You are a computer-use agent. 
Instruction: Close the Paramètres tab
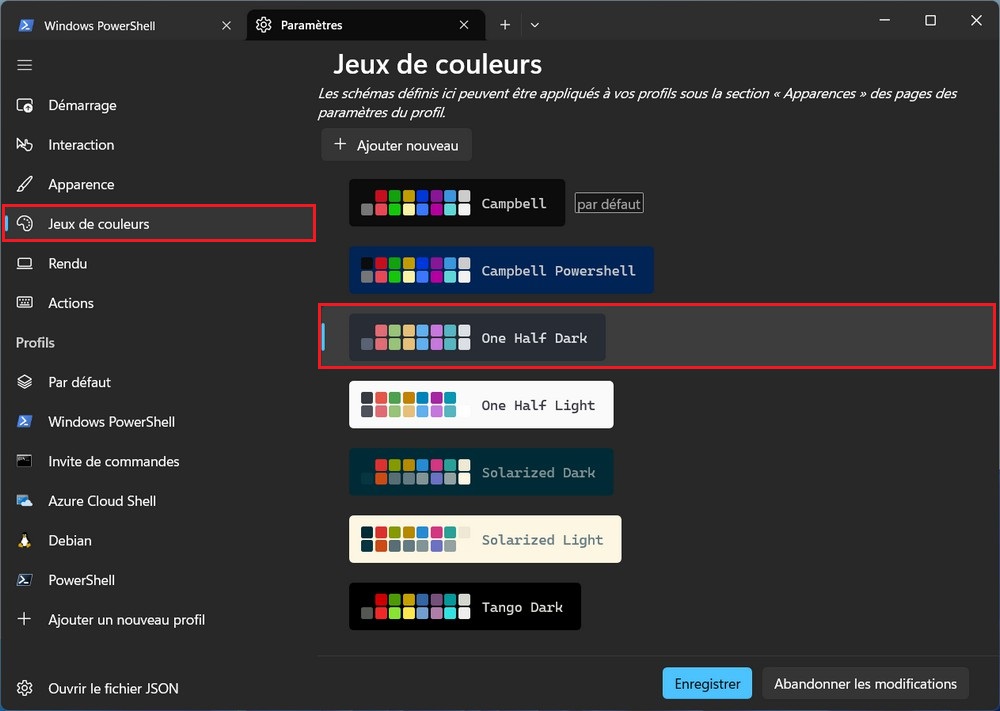click(464, 25)
